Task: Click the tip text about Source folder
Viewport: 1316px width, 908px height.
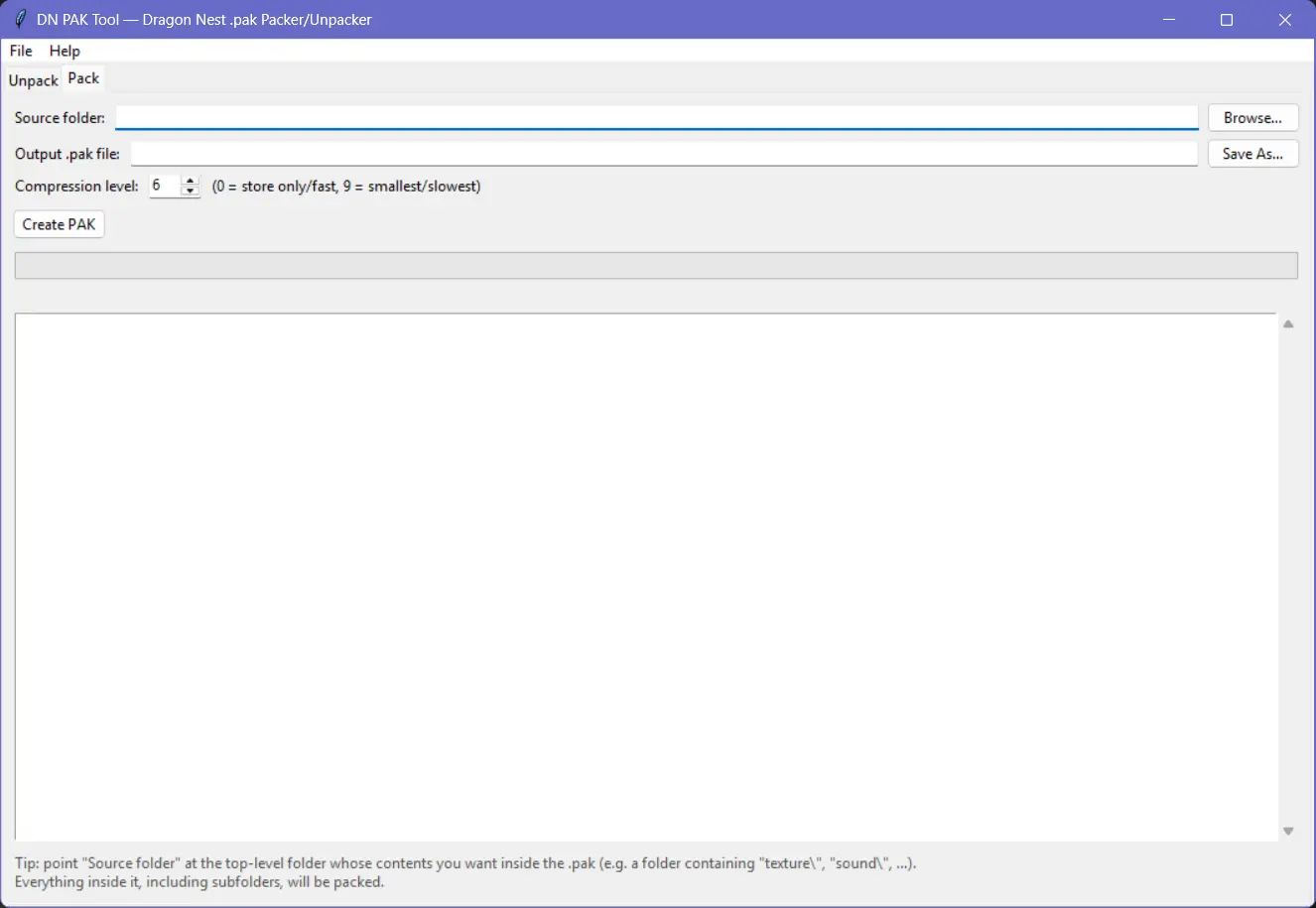Action: [465, 872]
